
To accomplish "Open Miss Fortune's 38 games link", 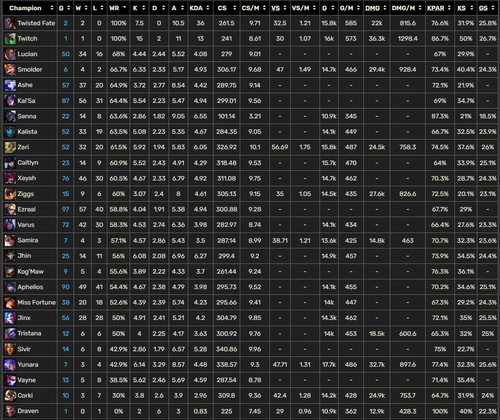I will pyautogui.click(x=66, y=303).
